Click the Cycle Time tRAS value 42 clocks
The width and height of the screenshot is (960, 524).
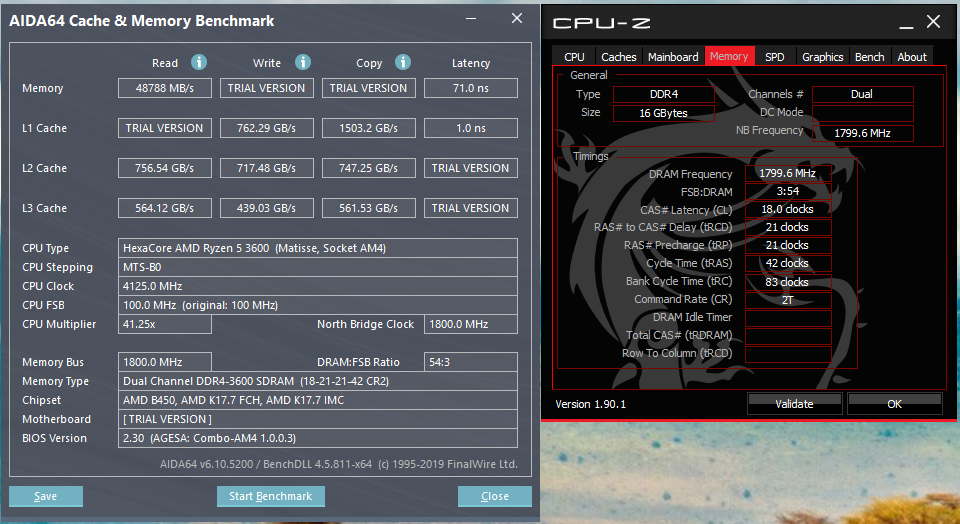[x=788, y=263]
